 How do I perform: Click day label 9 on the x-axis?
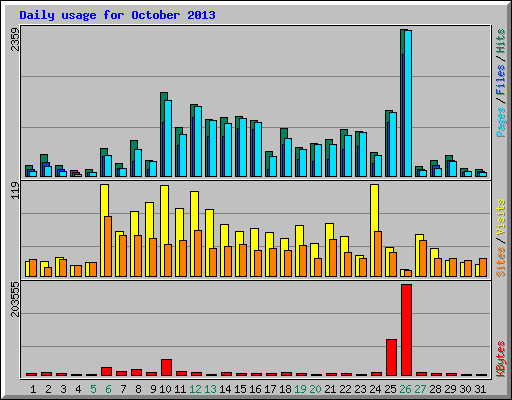[153, 389]
